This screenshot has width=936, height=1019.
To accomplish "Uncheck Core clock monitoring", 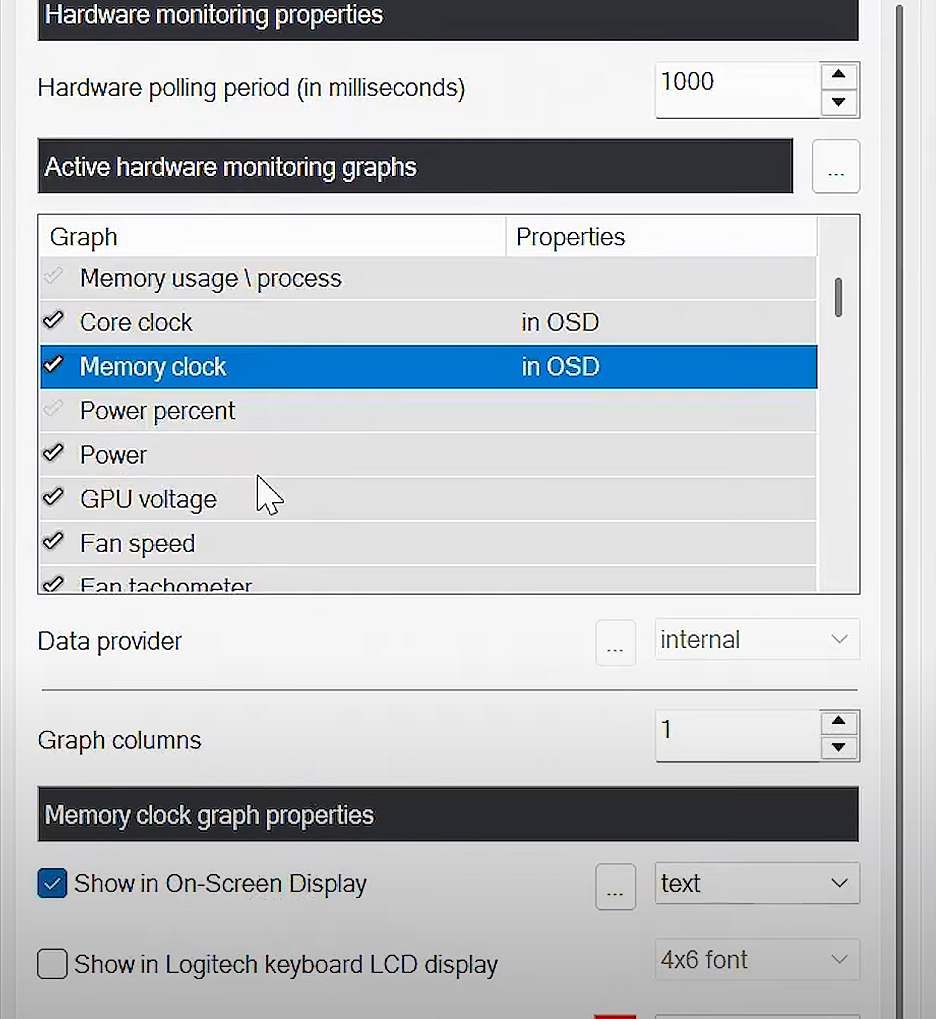I will (x=53, y=321).
